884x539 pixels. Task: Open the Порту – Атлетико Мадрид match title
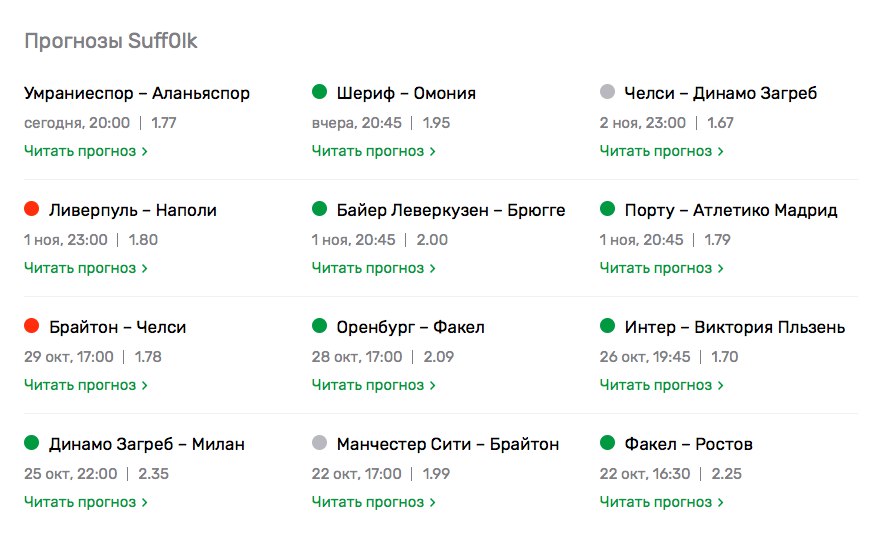pos(731,210)
